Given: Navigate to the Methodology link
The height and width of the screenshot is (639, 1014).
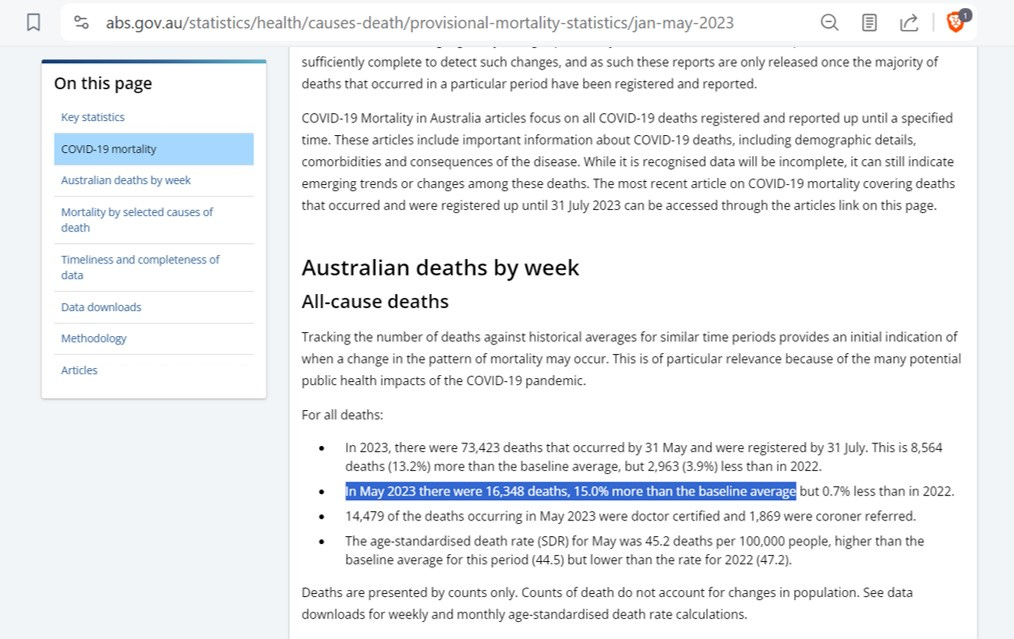Looking at the screenshot, I should [x=94, y=338].
